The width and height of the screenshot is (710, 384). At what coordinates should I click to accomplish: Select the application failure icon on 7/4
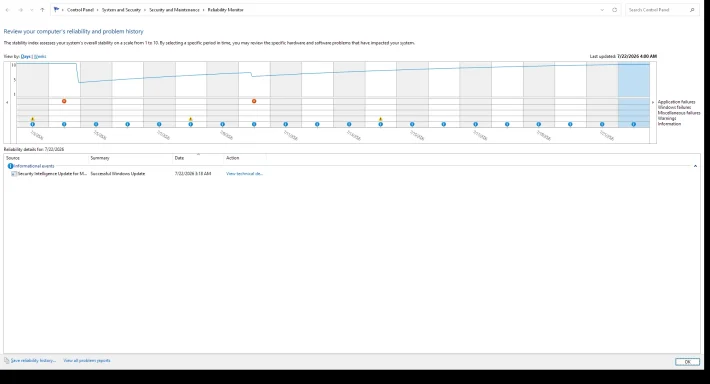point(64,101)
